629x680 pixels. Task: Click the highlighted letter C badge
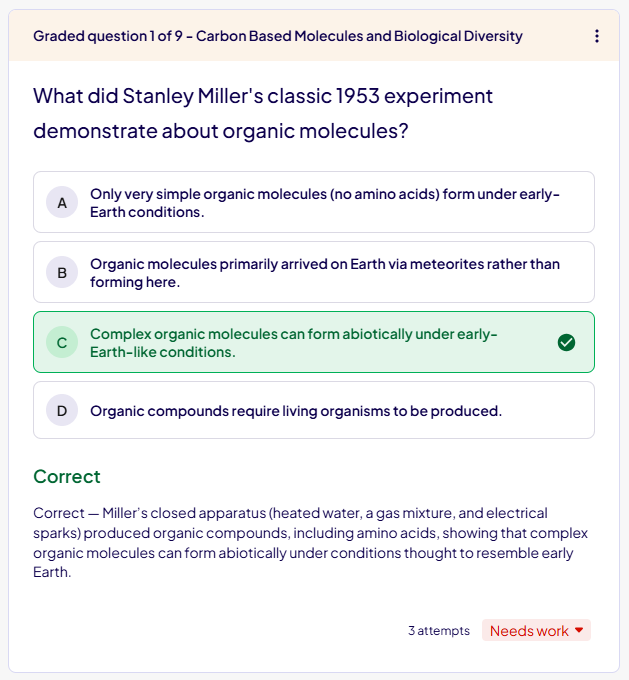pos(62,343)
